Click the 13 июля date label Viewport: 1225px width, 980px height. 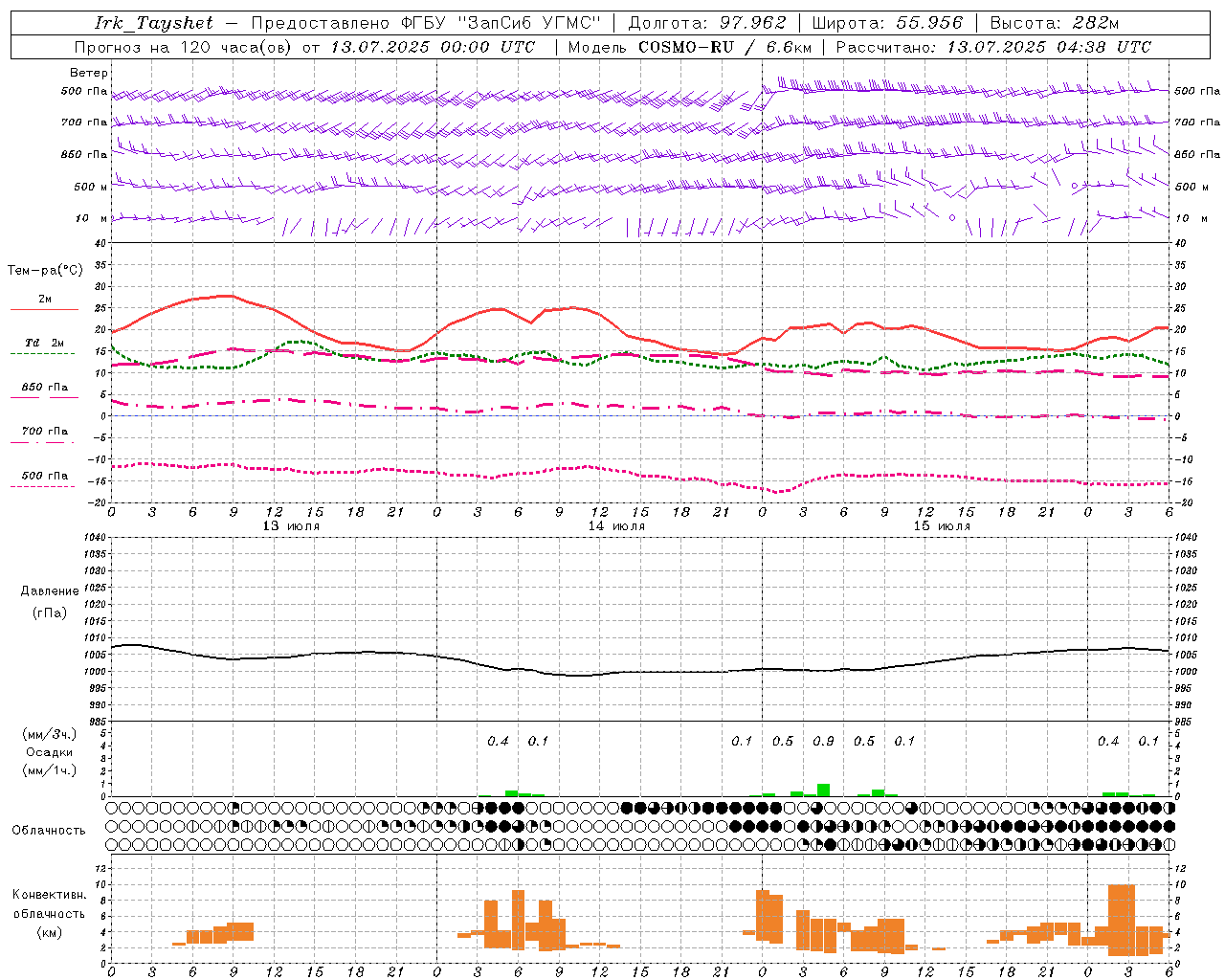(291, 526)
